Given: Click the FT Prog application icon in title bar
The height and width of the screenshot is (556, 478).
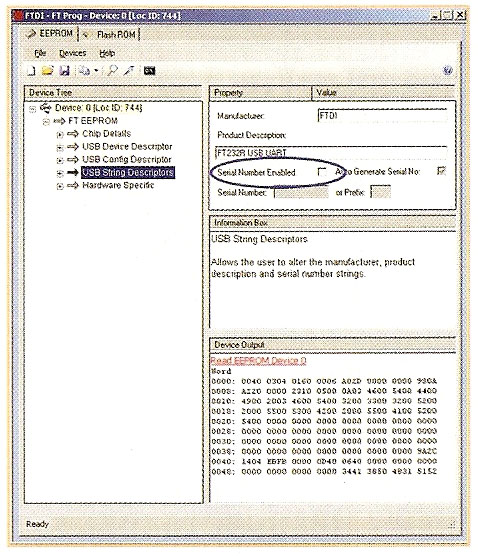Looking at the screenshot, I should coord(17,16).
